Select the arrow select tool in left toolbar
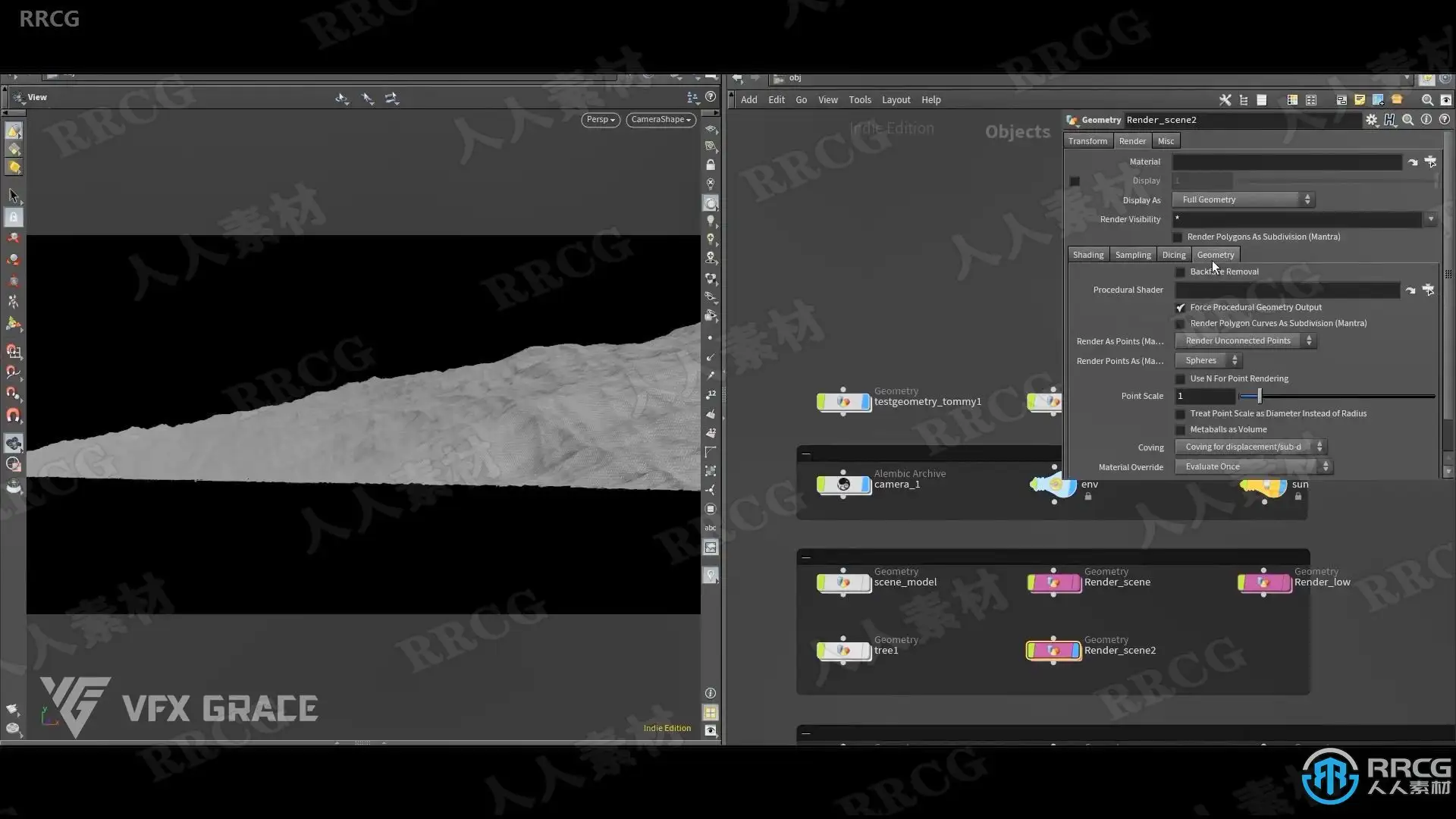1456x819 pixels. (14, 196)
